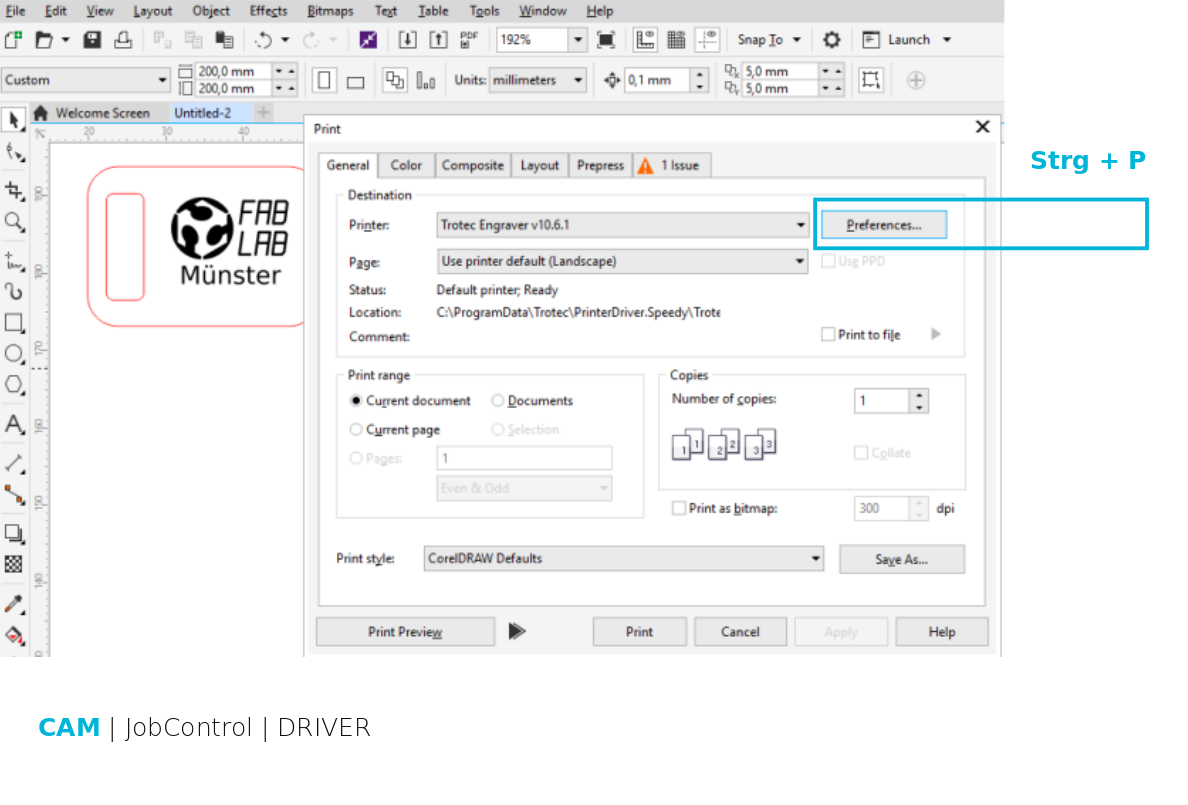
Task: Select the Drop shadow tool
Action: pyautogui.click(x=14, y=533)
